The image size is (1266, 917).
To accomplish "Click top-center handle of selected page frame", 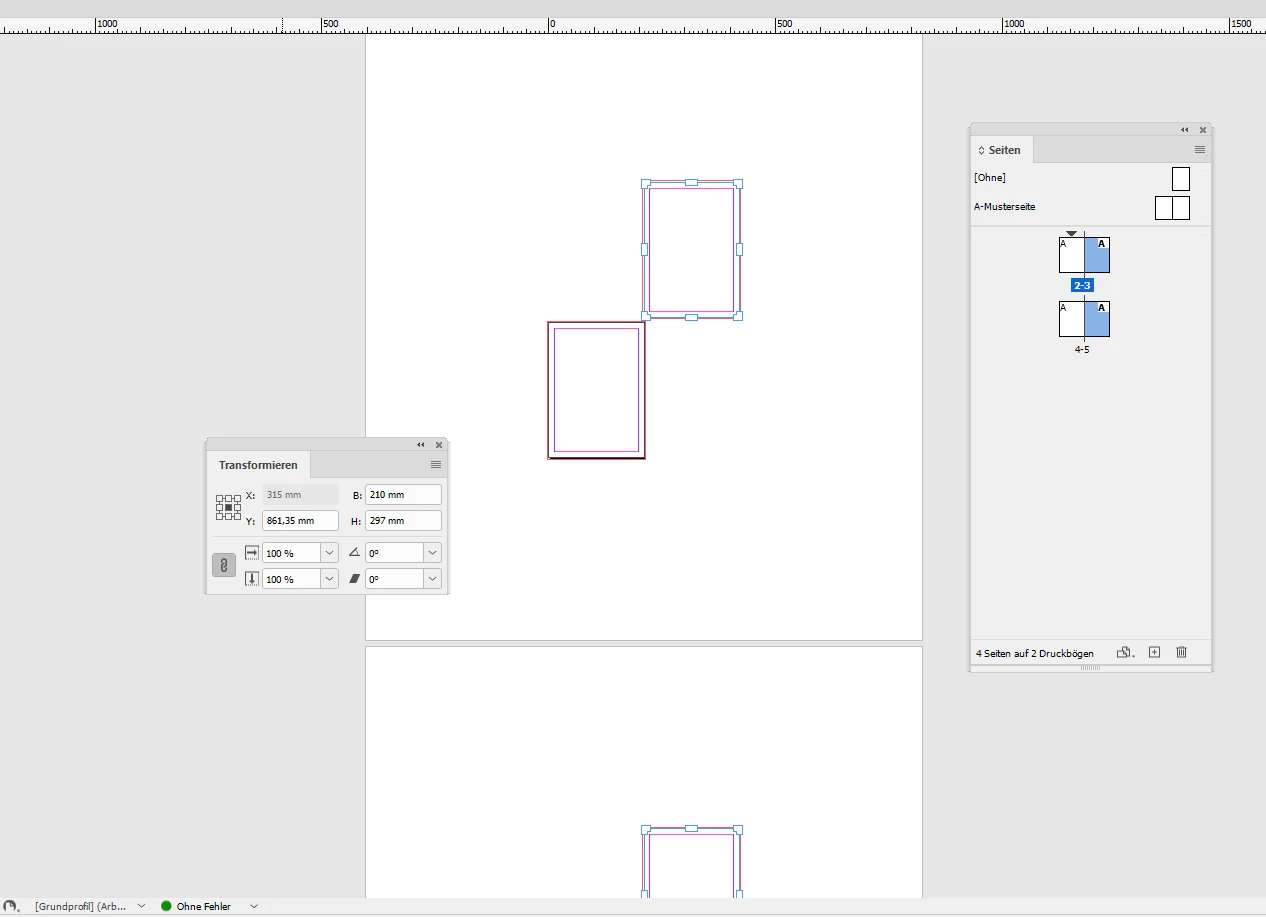I will (691, 182).
